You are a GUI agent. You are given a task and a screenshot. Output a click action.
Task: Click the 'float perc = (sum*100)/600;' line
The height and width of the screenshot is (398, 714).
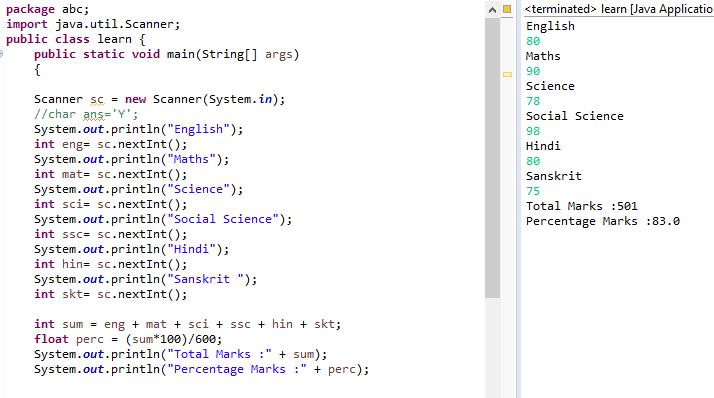[128, 339]
